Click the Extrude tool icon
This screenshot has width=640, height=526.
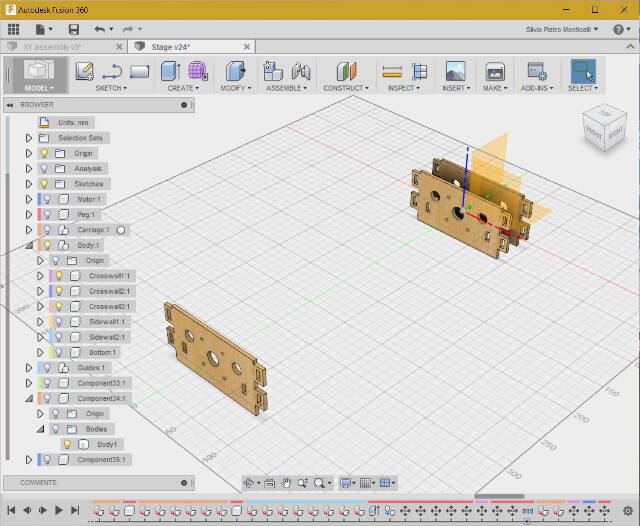point(171,71)
